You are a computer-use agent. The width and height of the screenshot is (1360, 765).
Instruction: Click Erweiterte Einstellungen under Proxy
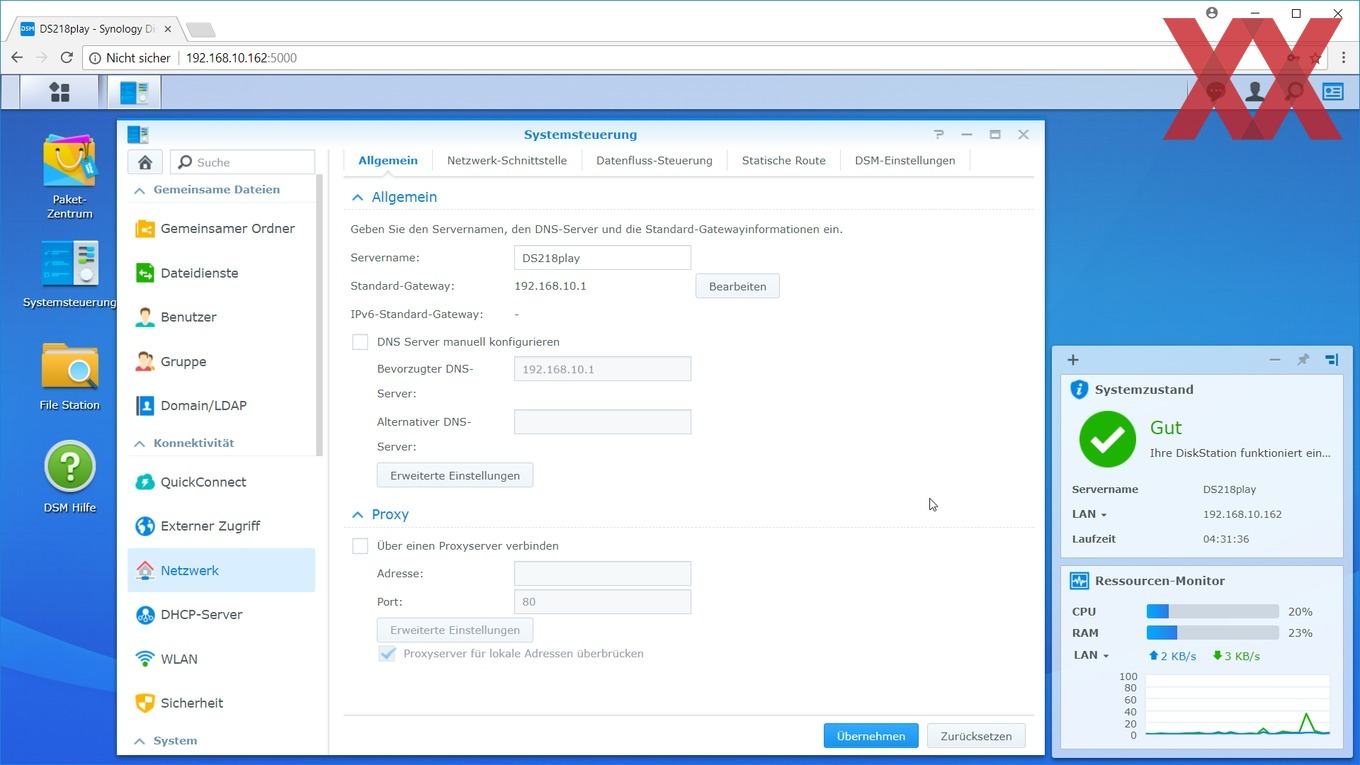pyautogui.click(x=455, y=630)
